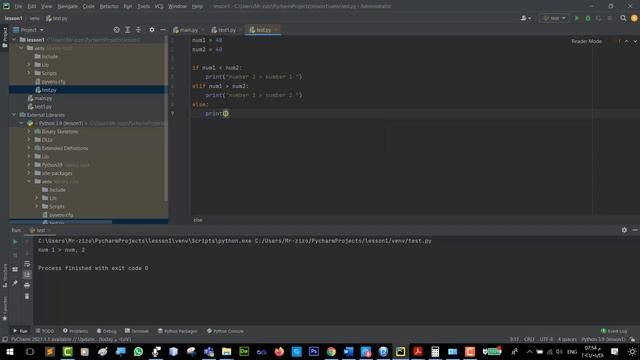Open Windows Start menu
This screenshot has height=360, width=640.
point(10,352)
